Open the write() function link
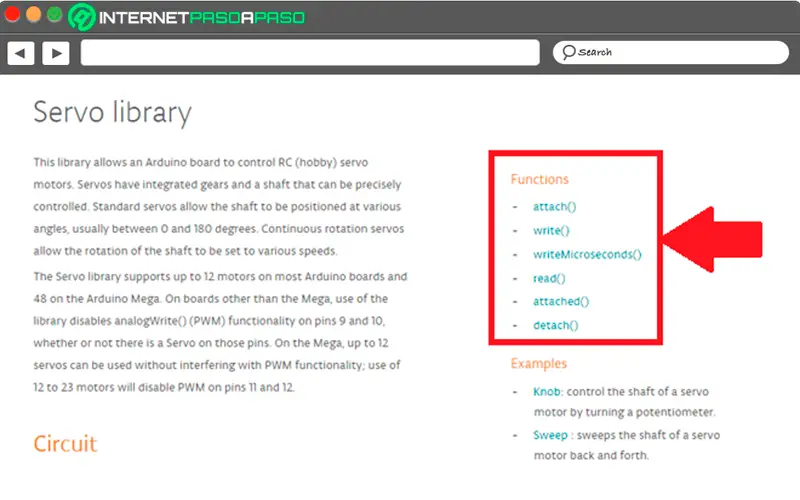The width and height of the screenshot is (800, 500). 551,231
